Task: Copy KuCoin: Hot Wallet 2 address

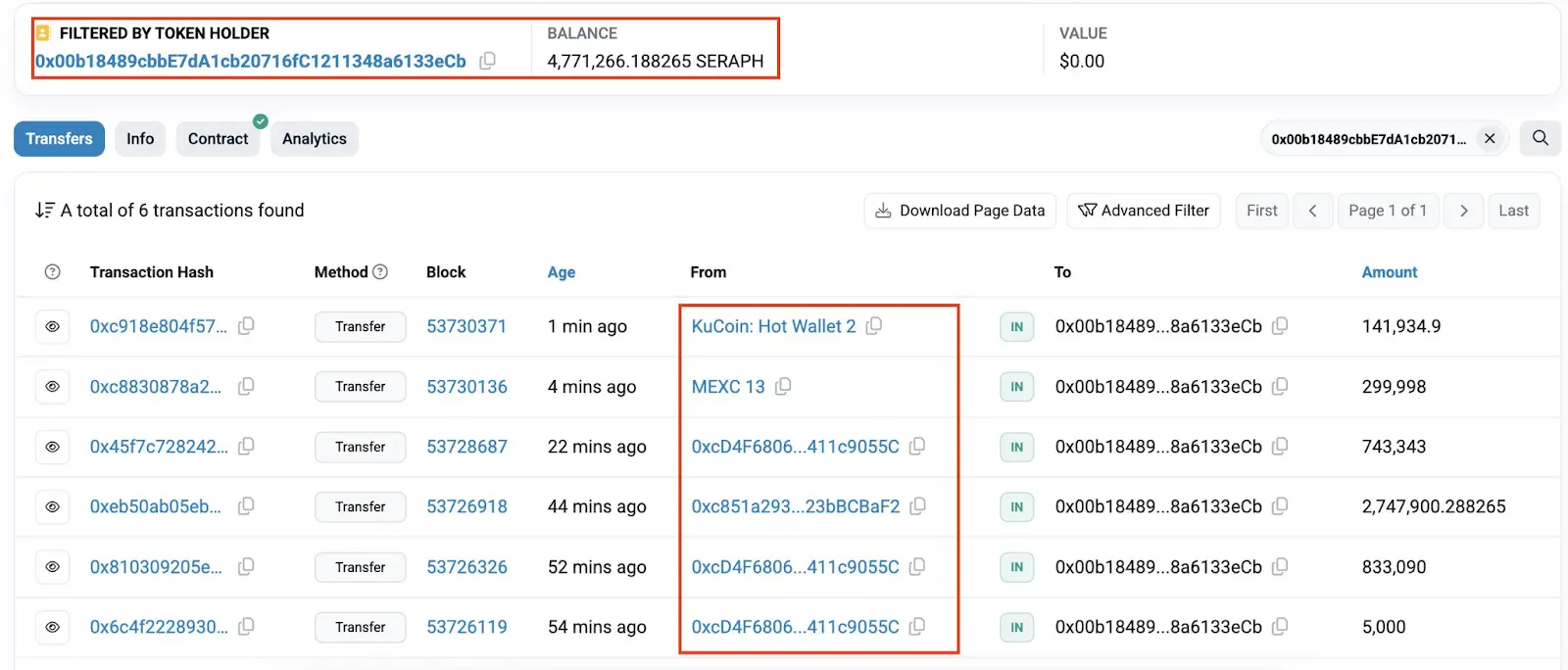Action: coord(874,325)
